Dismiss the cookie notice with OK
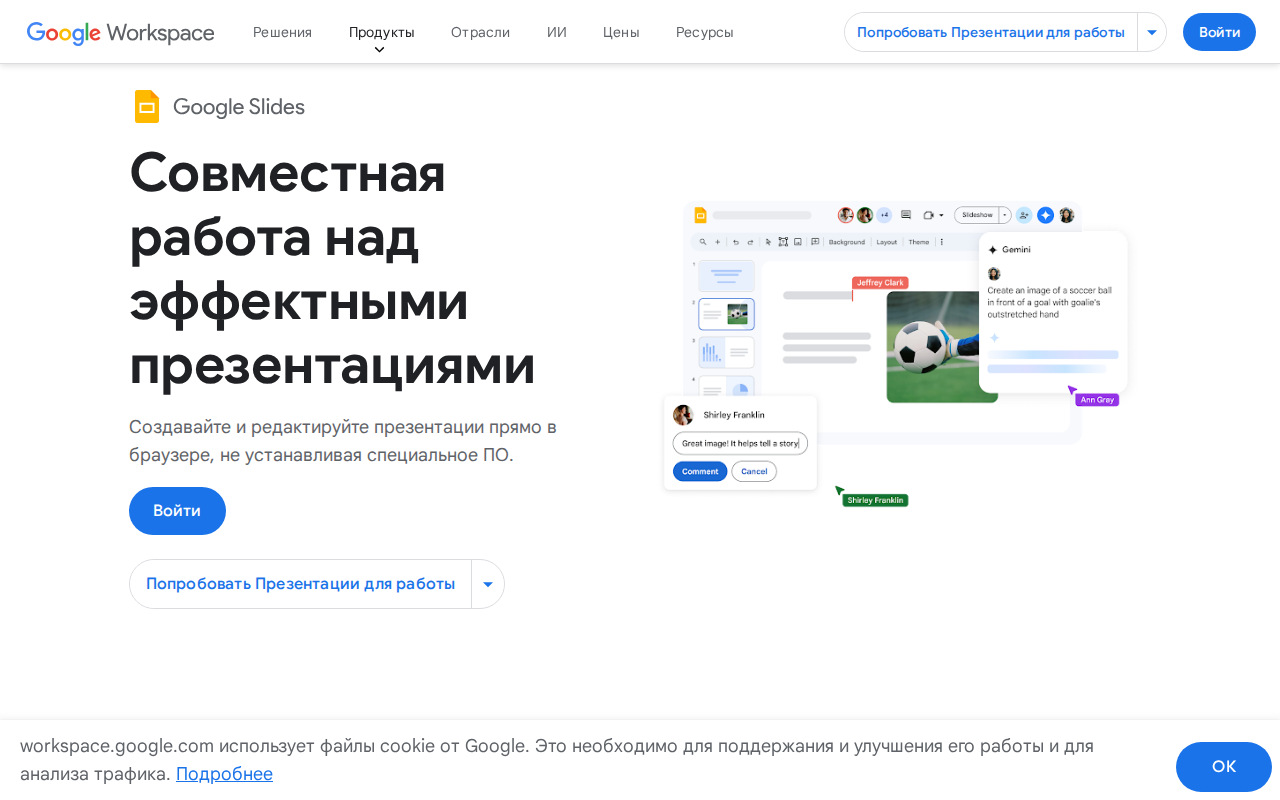 point(1223,766)
